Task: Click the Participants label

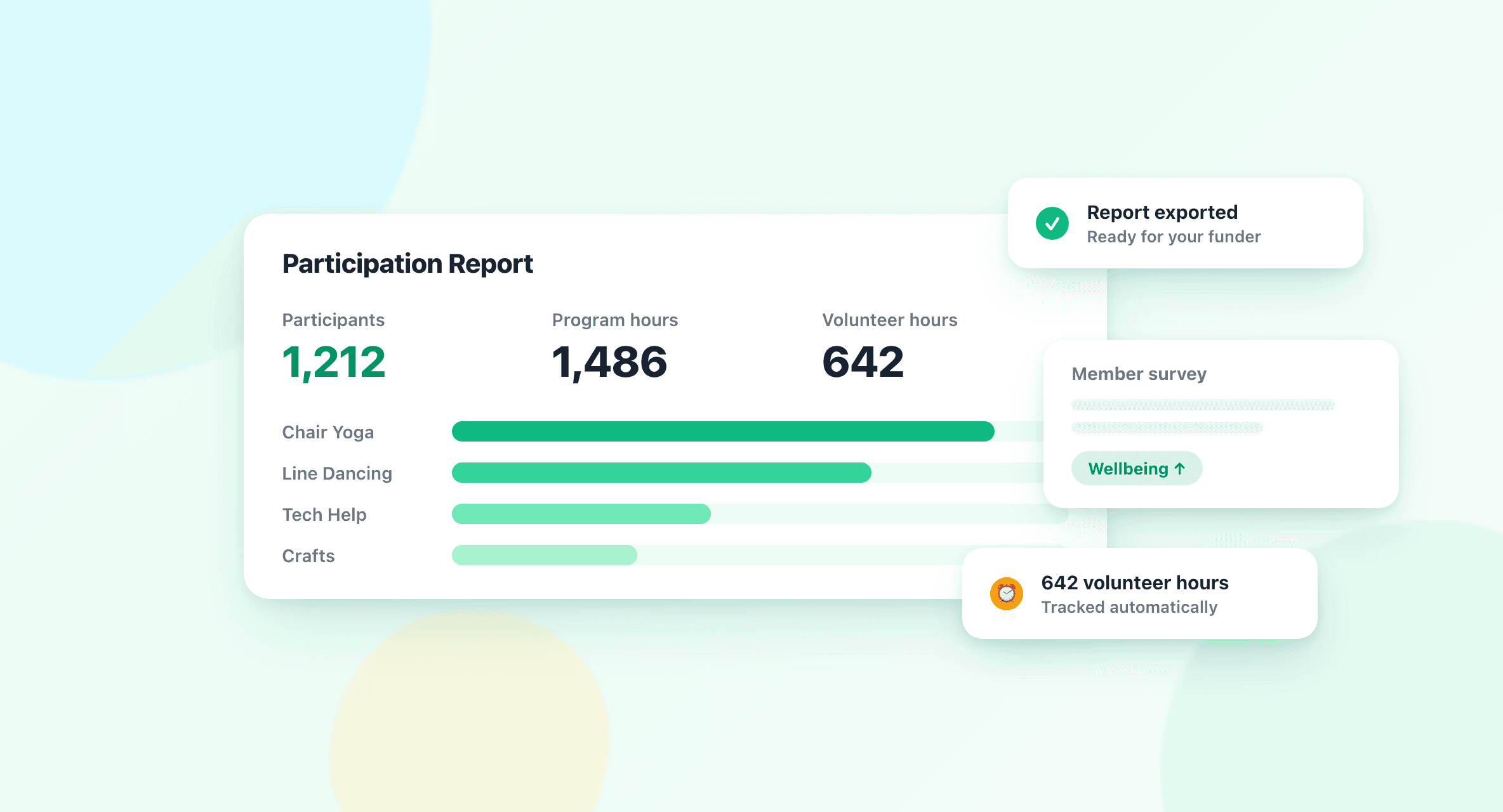Action: [333, 320]
